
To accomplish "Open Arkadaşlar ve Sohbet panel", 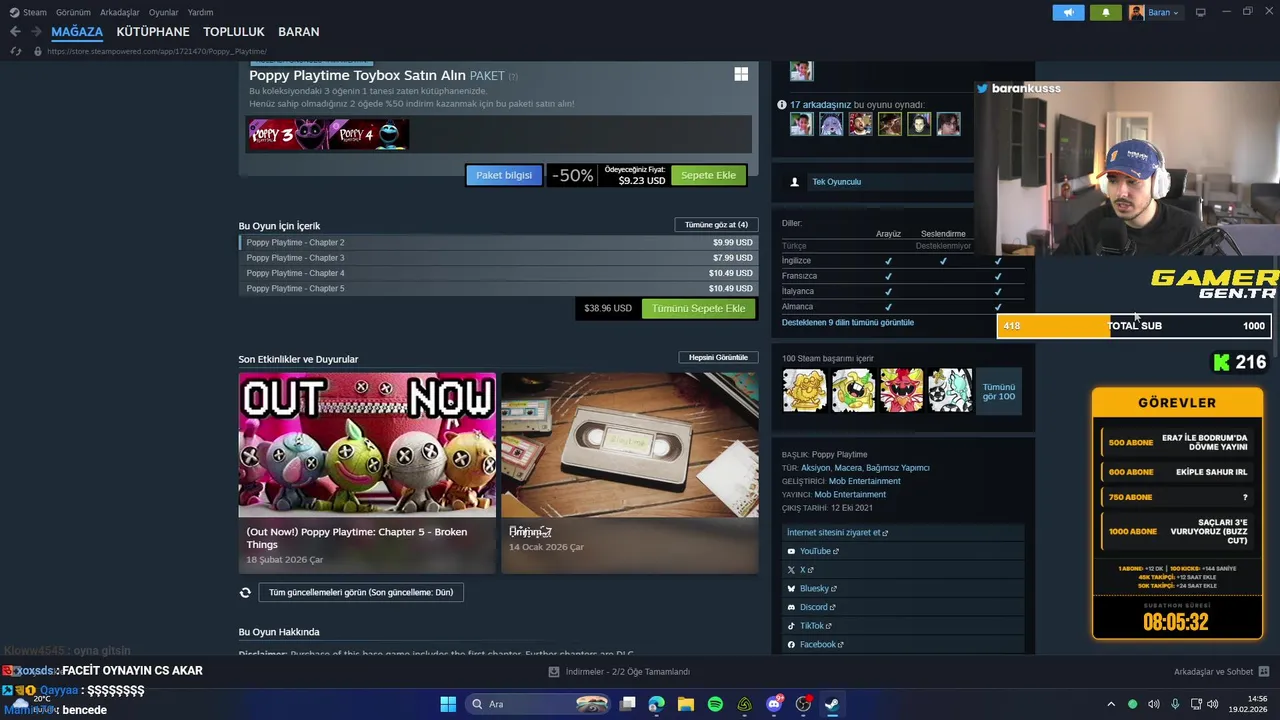I will [1221, 672].
